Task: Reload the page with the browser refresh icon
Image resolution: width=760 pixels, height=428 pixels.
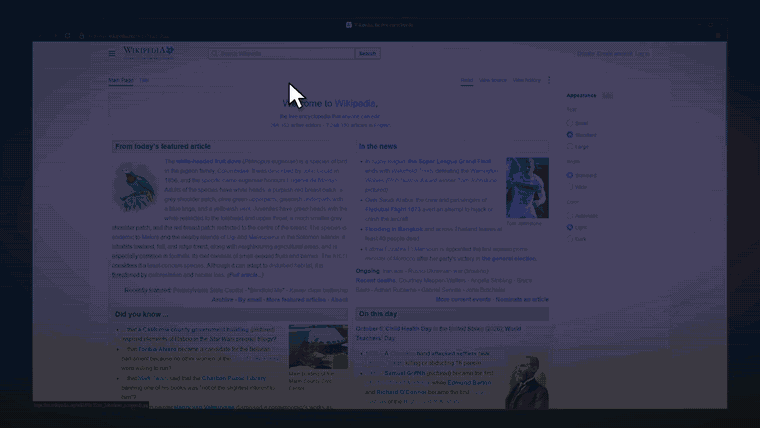Action: coord(67,36)
